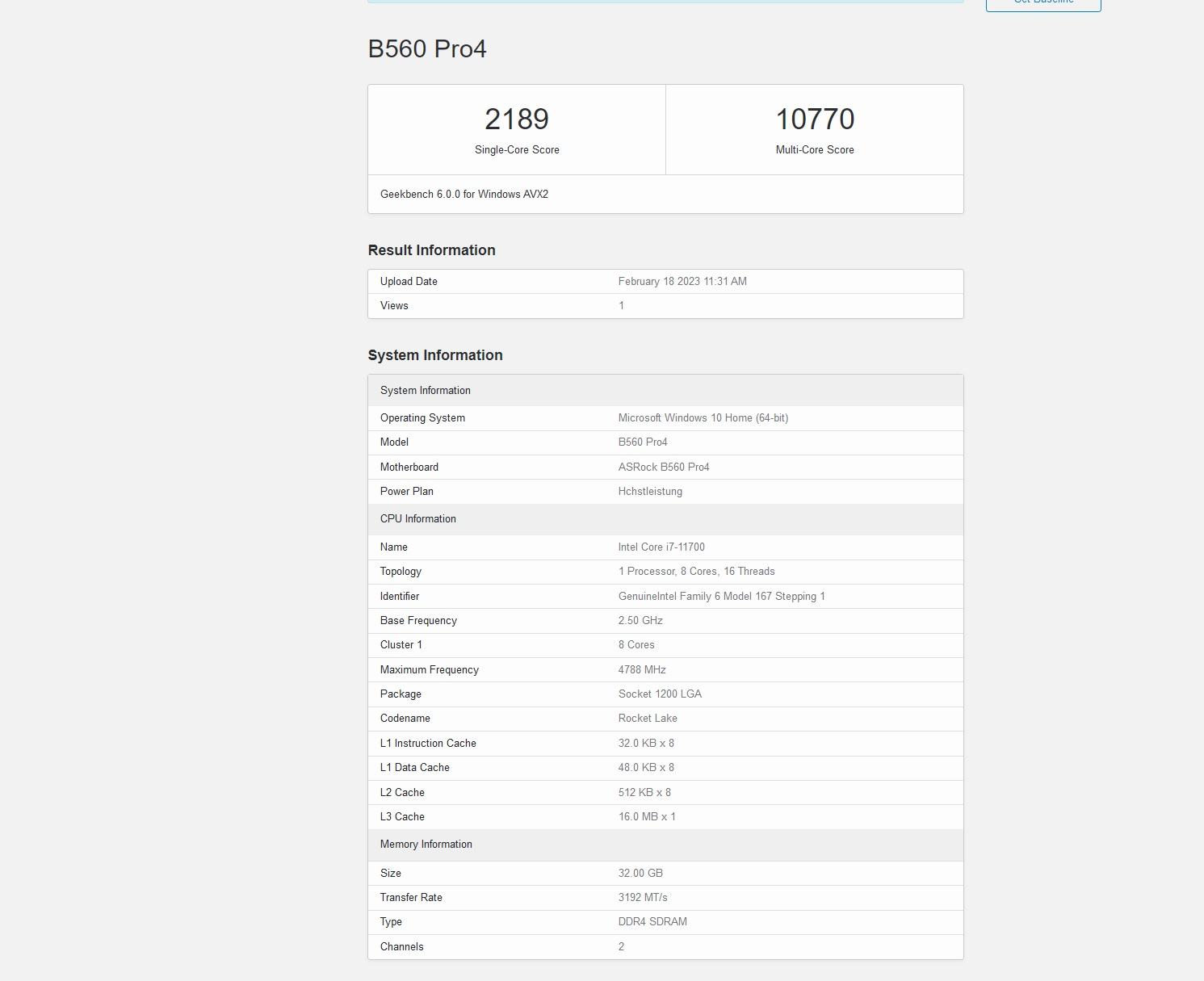Click the B560 Pro4 page heading

point(427,48)
